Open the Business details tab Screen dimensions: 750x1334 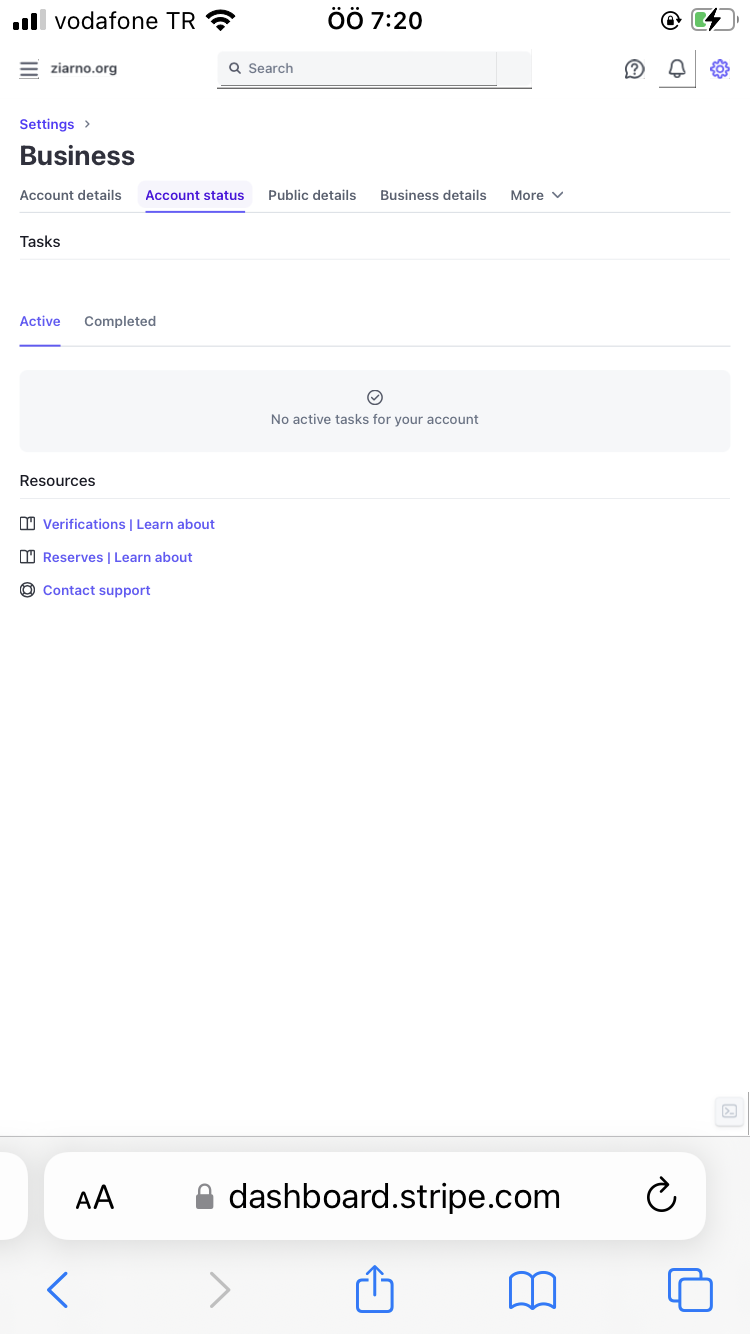(433, 195)
